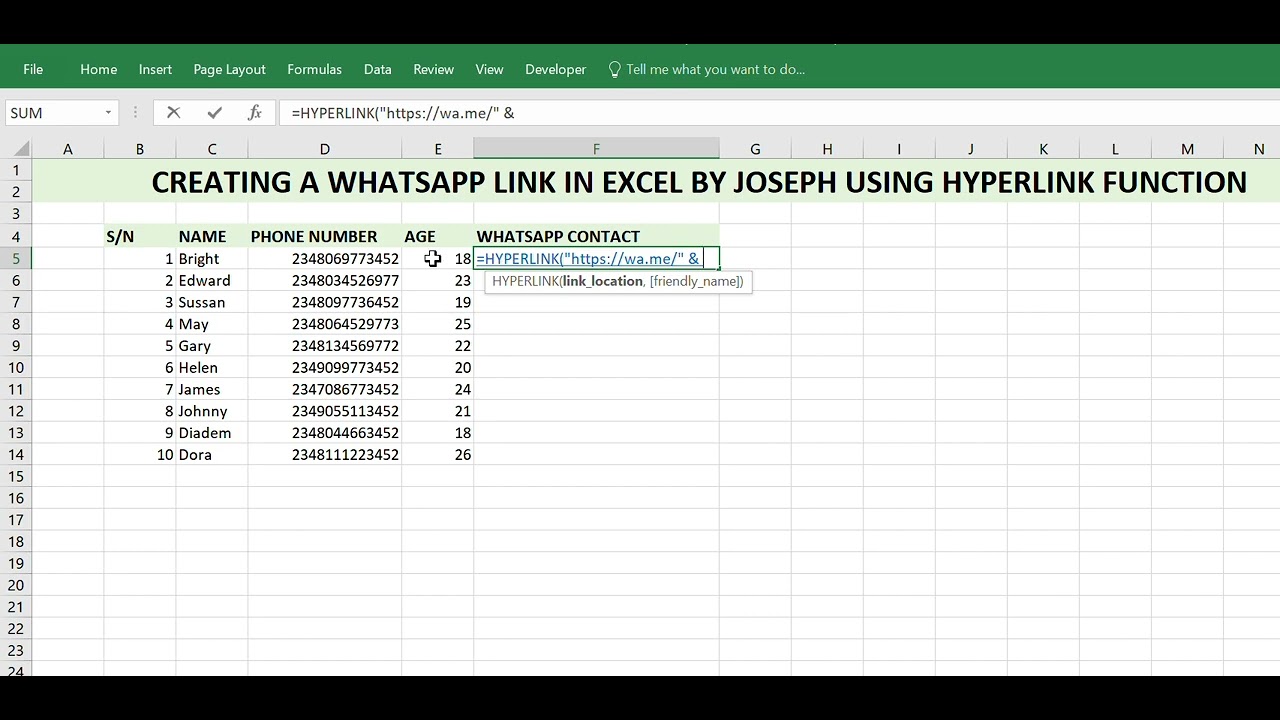Click link_location in the HYPERLINK tooltip

point(602,281)
